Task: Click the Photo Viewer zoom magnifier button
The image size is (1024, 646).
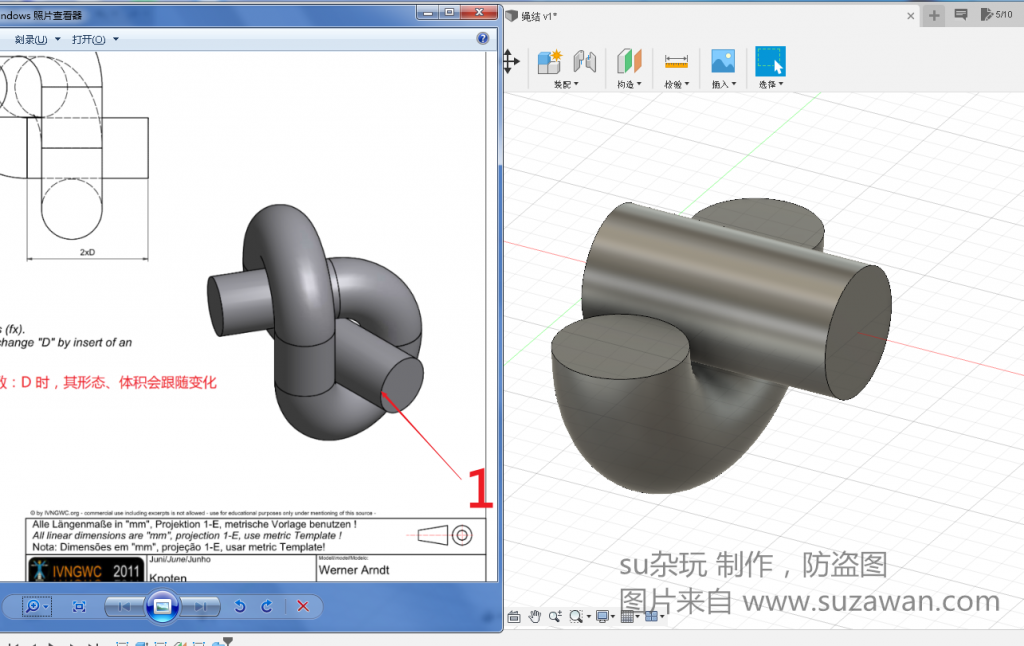Action: pos(37,607)
